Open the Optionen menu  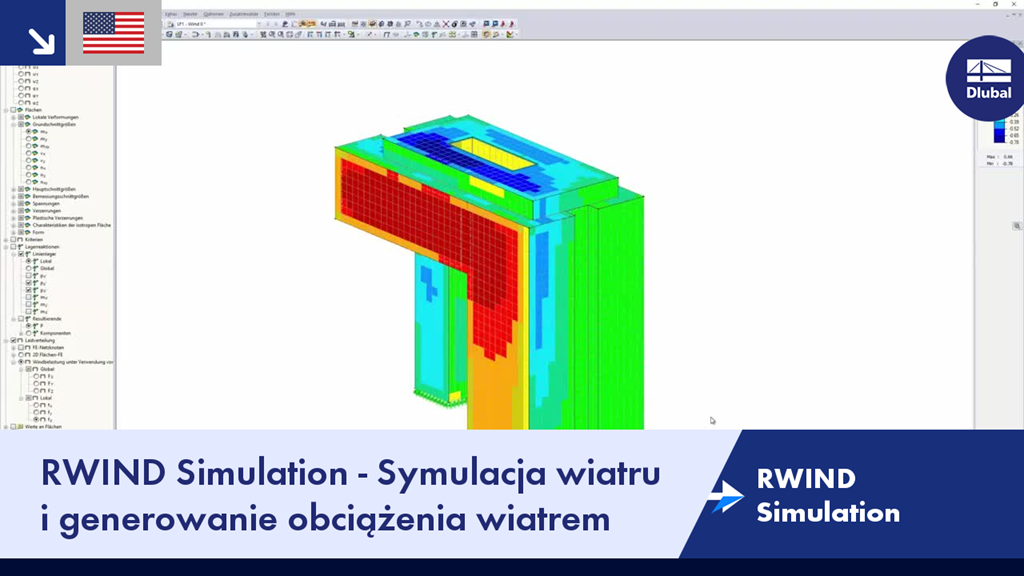coord(214,14)
